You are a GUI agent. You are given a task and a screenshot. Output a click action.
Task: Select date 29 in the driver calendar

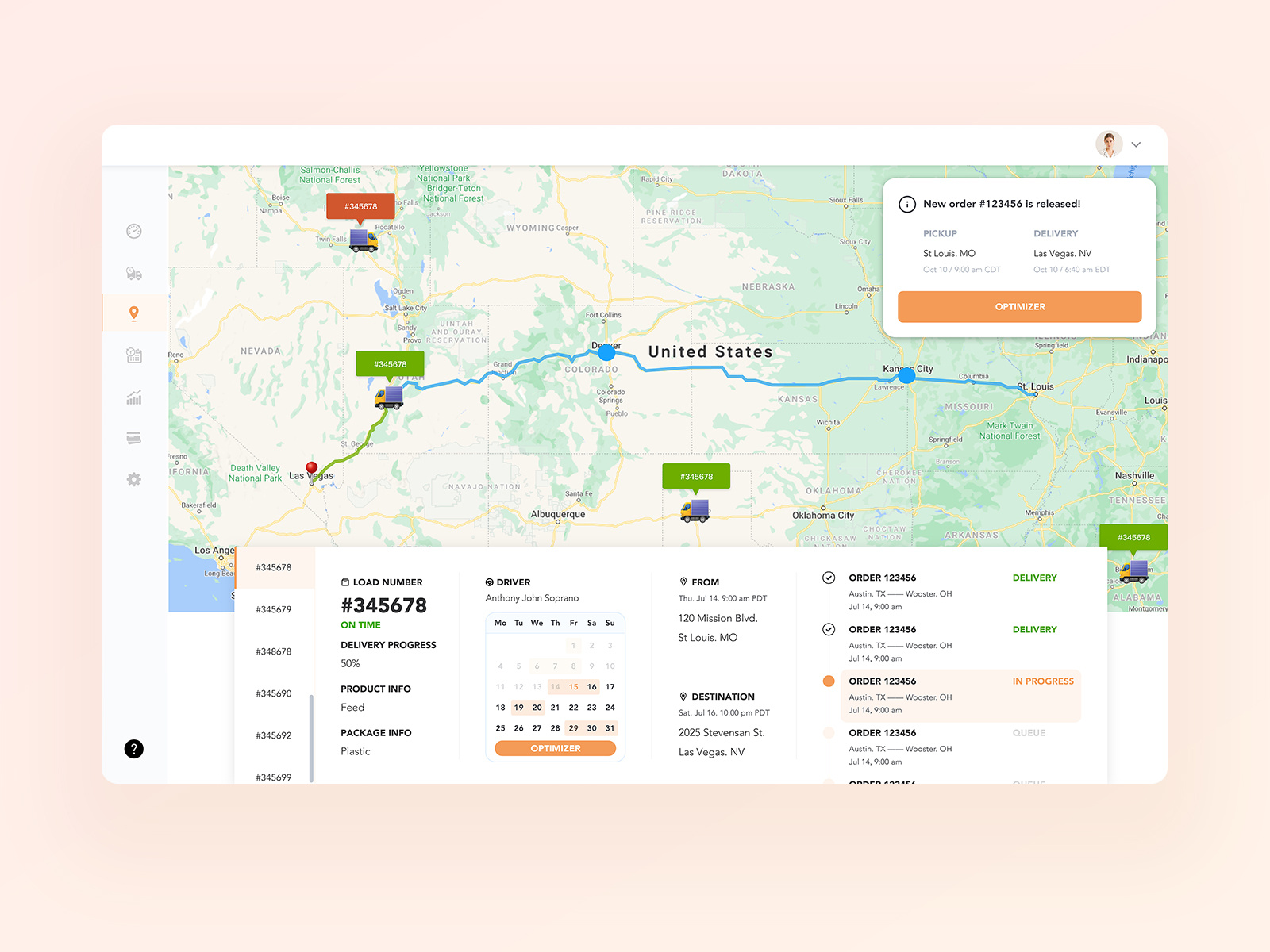(x=573, y=728)
